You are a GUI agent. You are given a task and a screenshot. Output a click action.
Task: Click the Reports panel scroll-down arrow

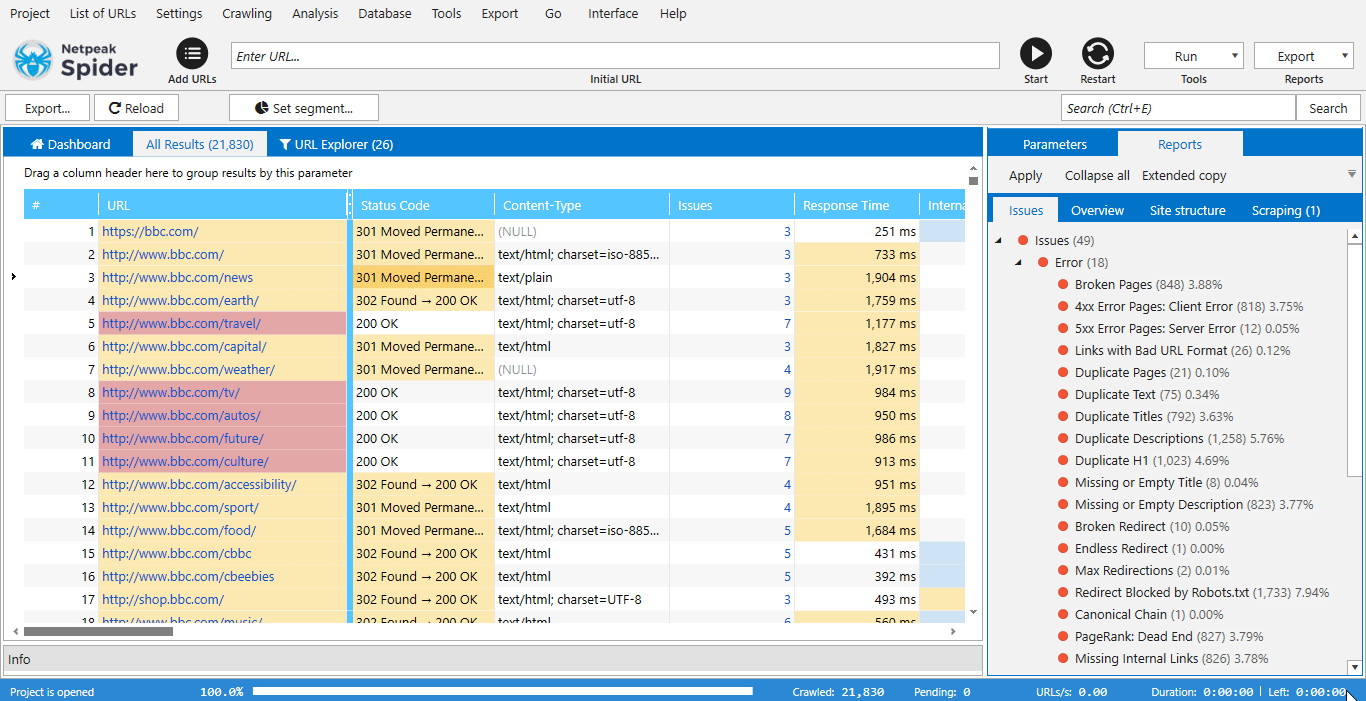[x=1355, y=667]
